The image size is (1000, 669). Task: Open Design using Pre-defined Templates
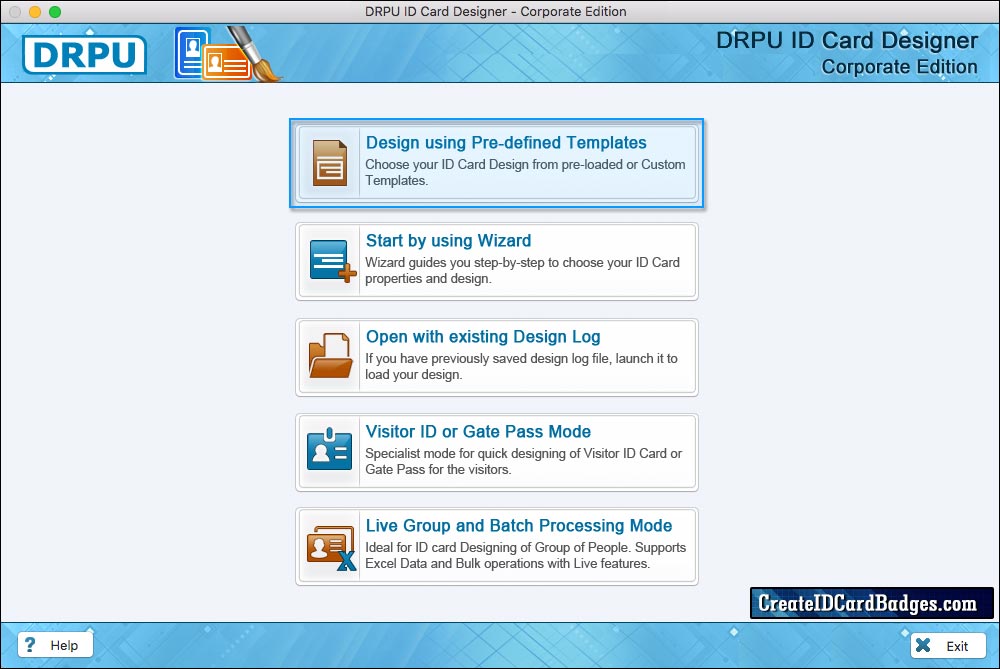(497, 163)
